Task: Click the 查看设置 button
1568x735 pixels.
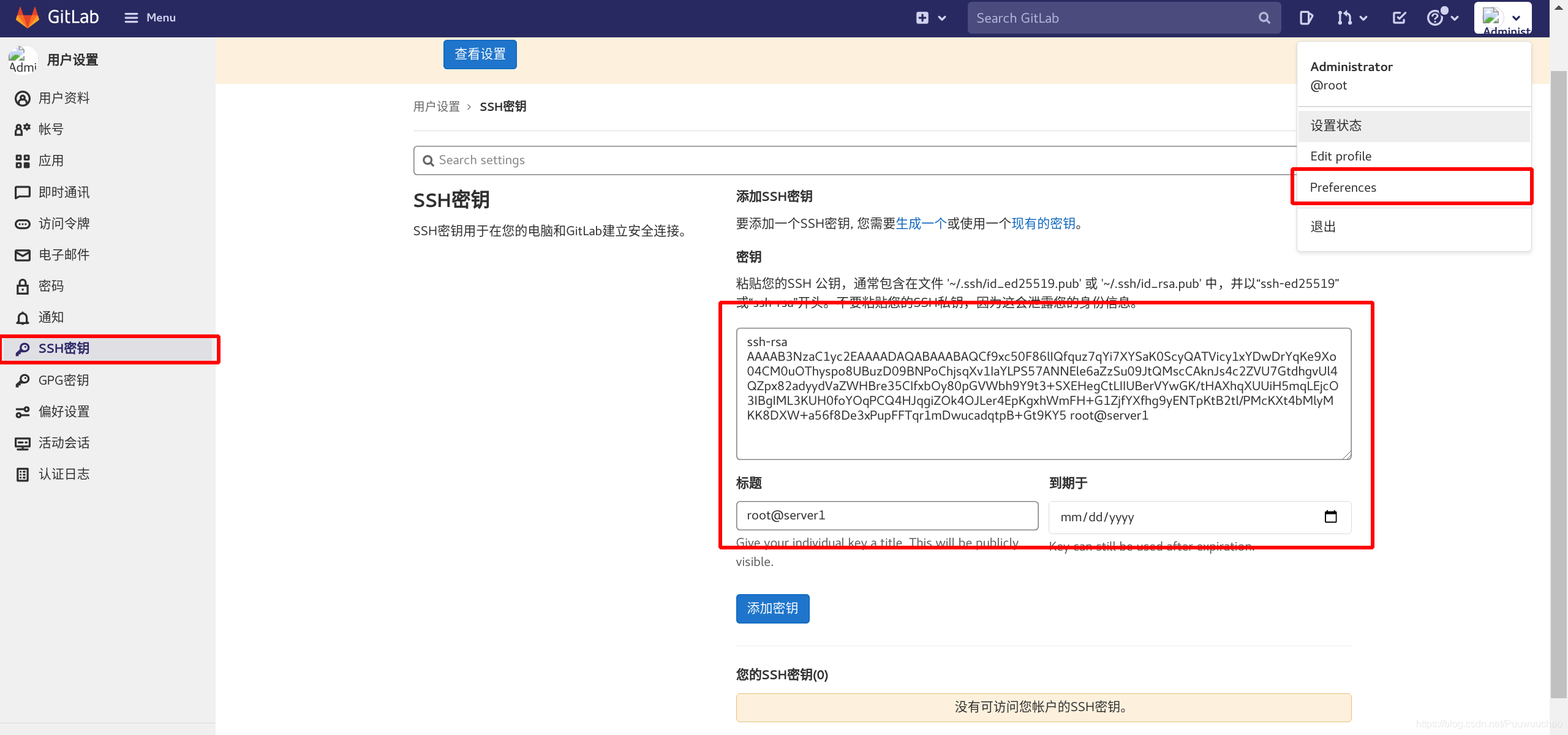Action: pyautogui.click(x=480, y=54)
